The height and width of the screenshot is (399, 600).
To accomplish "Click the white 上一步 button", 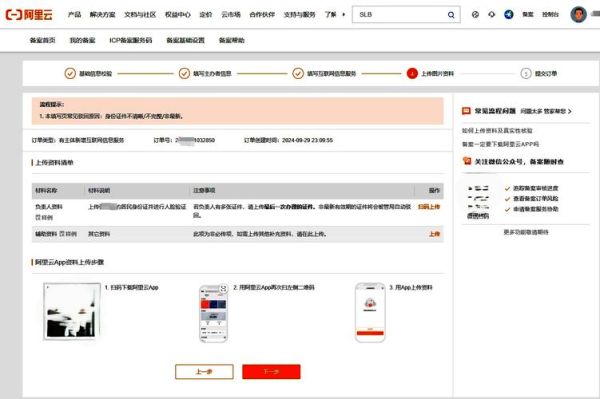I will pyautogui.click(x=204, y=371).
